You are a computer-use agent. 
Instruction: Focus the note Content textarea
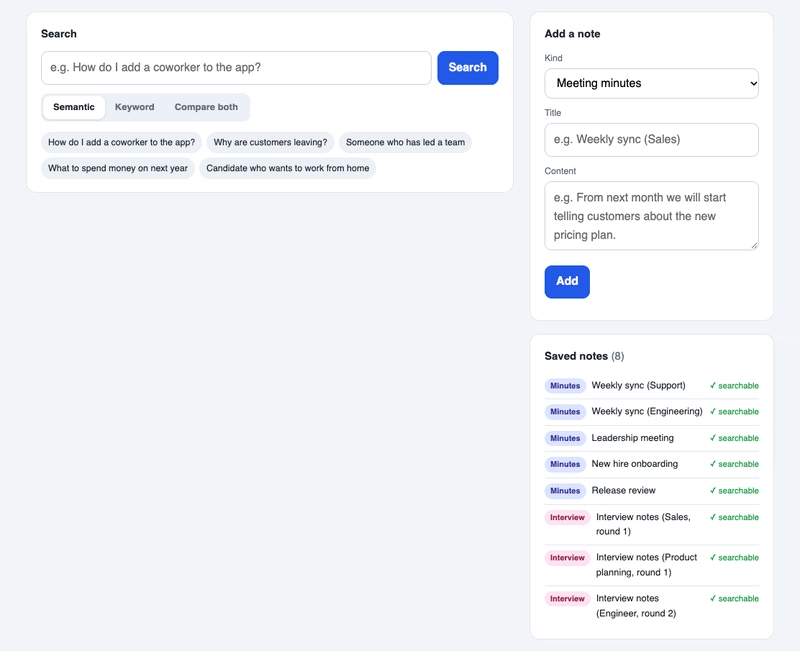pyautogui.click(x=652, y=216)
